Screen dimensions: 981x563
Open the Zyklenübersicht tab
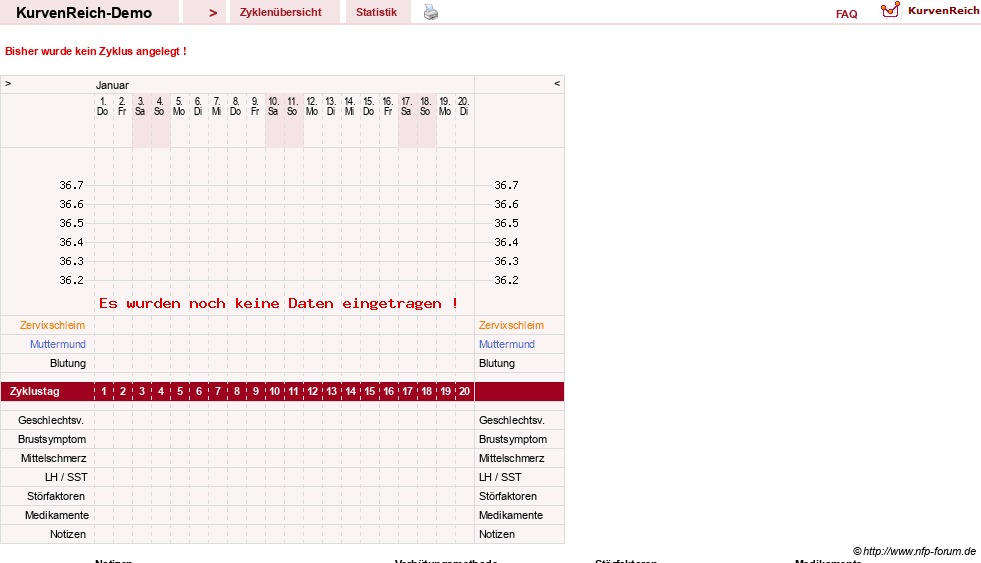pos(280,13)
